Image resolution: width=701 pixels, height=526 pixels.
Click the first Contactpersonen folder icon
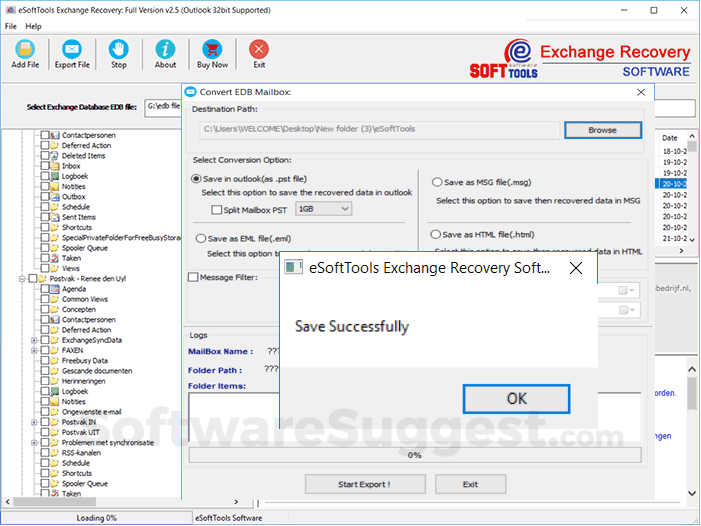pyautogui.click(x=55, y=135)
